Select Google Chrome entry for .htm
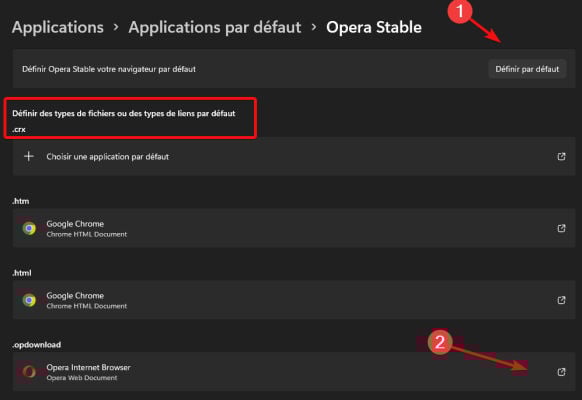582x400 pixels. point(294,228)
